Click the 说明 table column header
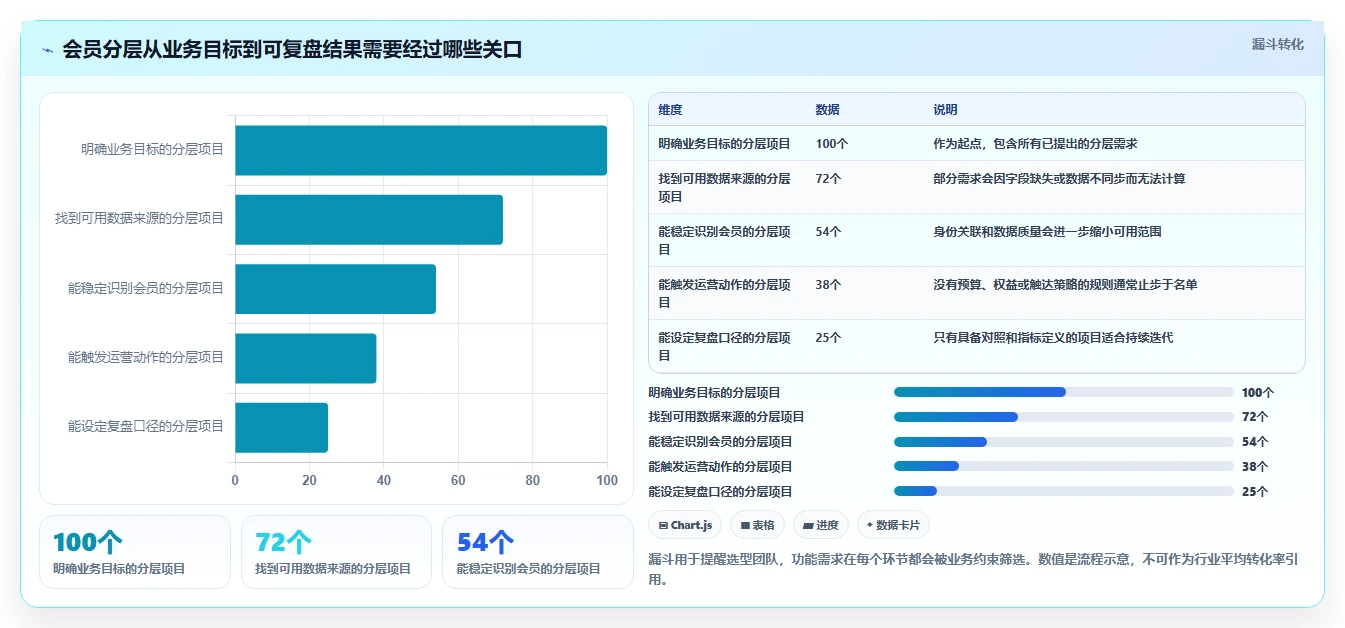Viewport: 1345px width, 628px height. (945, 109)
